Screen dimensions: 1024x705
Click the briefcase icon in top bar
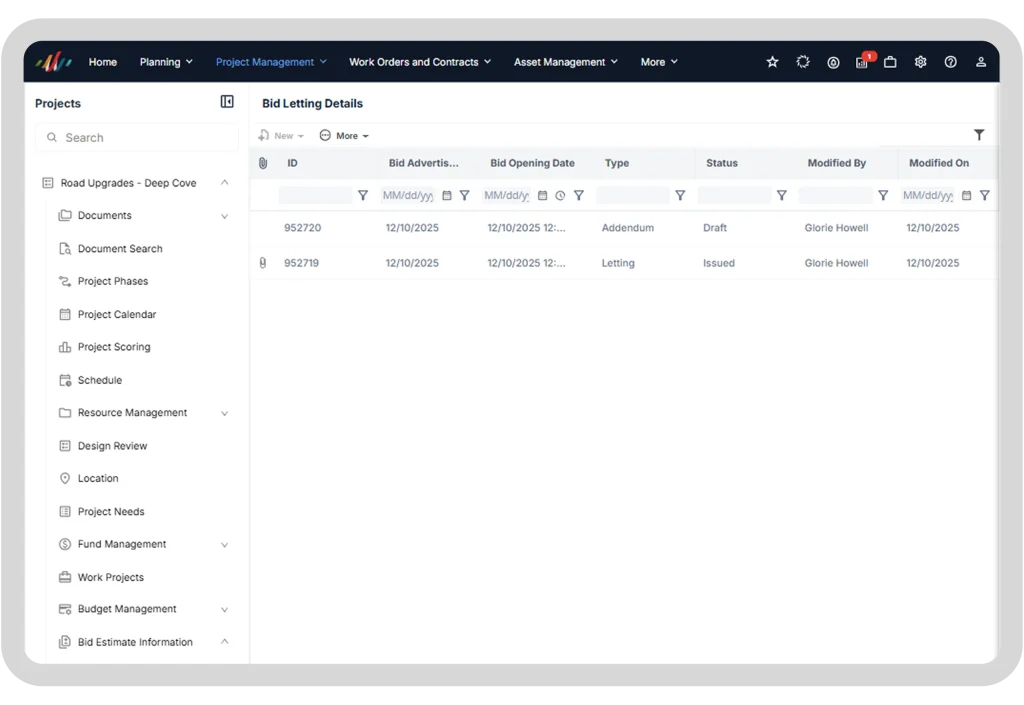click(890, 62)
